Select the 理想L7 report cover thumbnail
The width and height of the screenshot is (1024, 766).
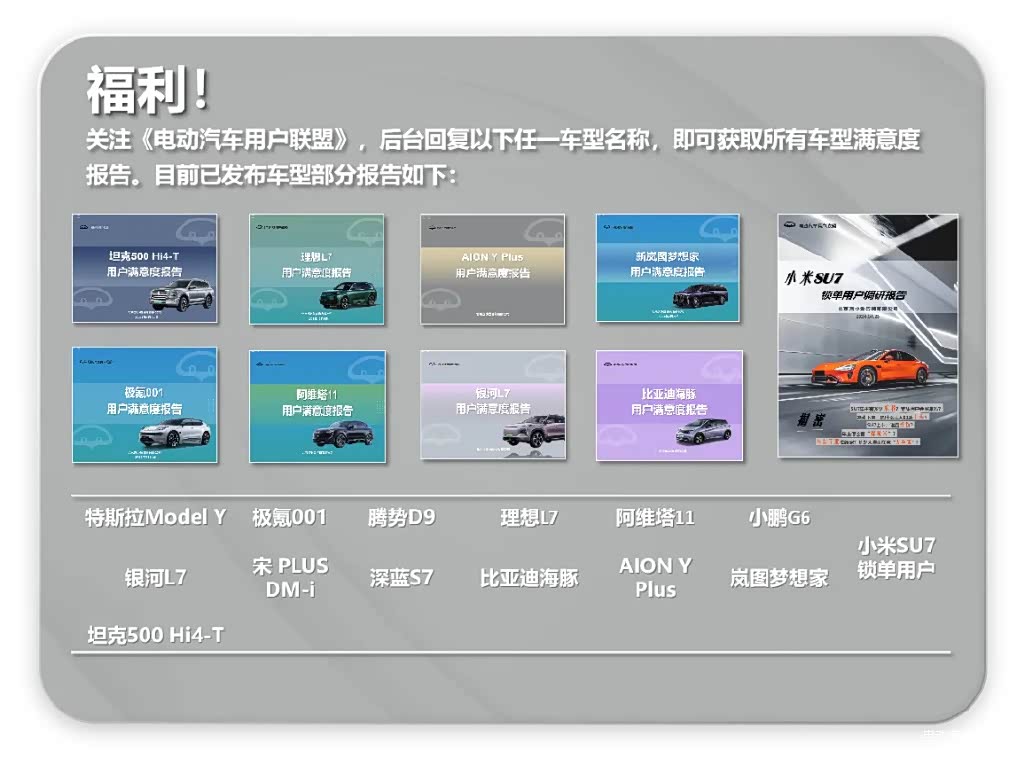(317, 268)
